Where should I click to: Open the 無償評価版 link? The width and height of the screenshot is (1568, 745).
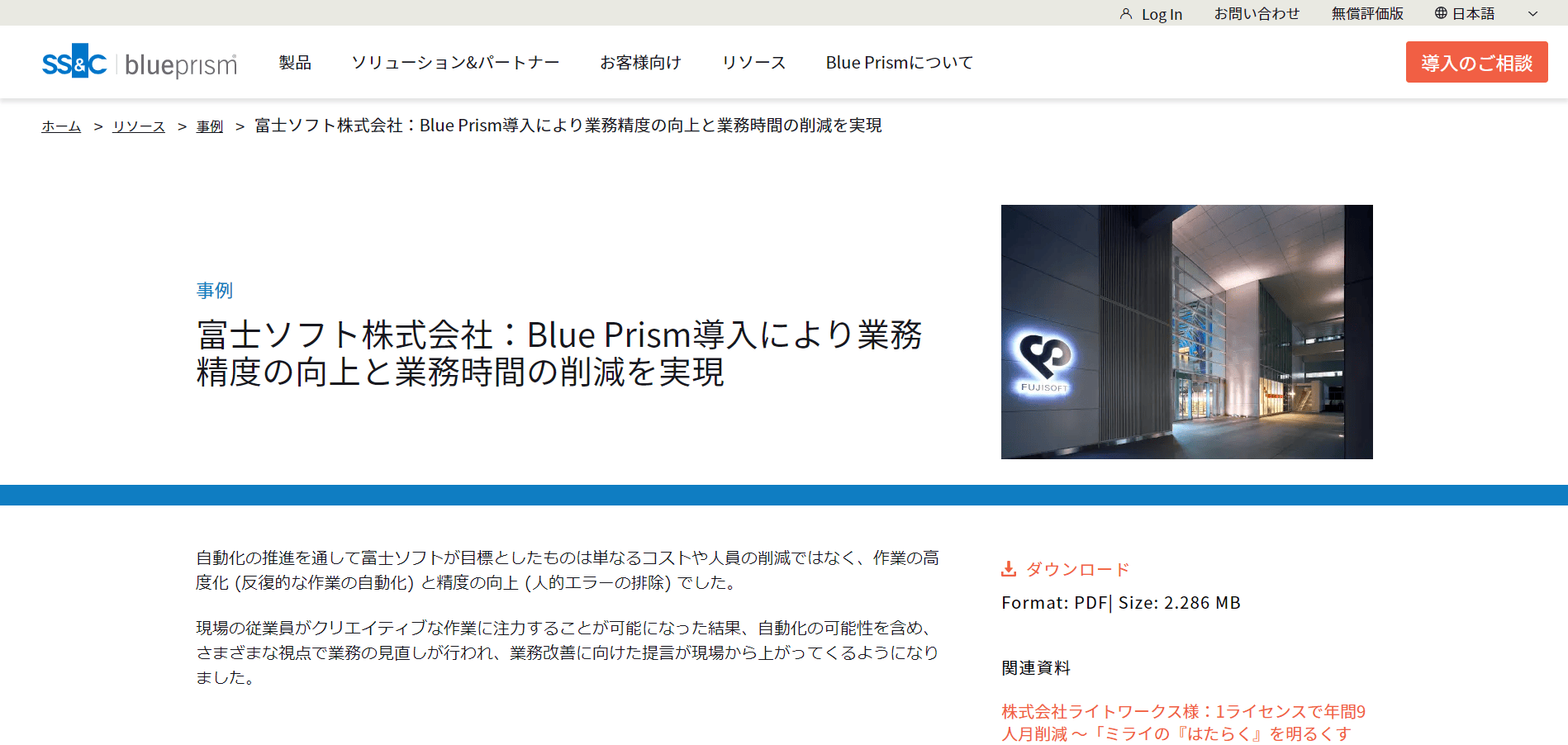tap(1367, 14)
